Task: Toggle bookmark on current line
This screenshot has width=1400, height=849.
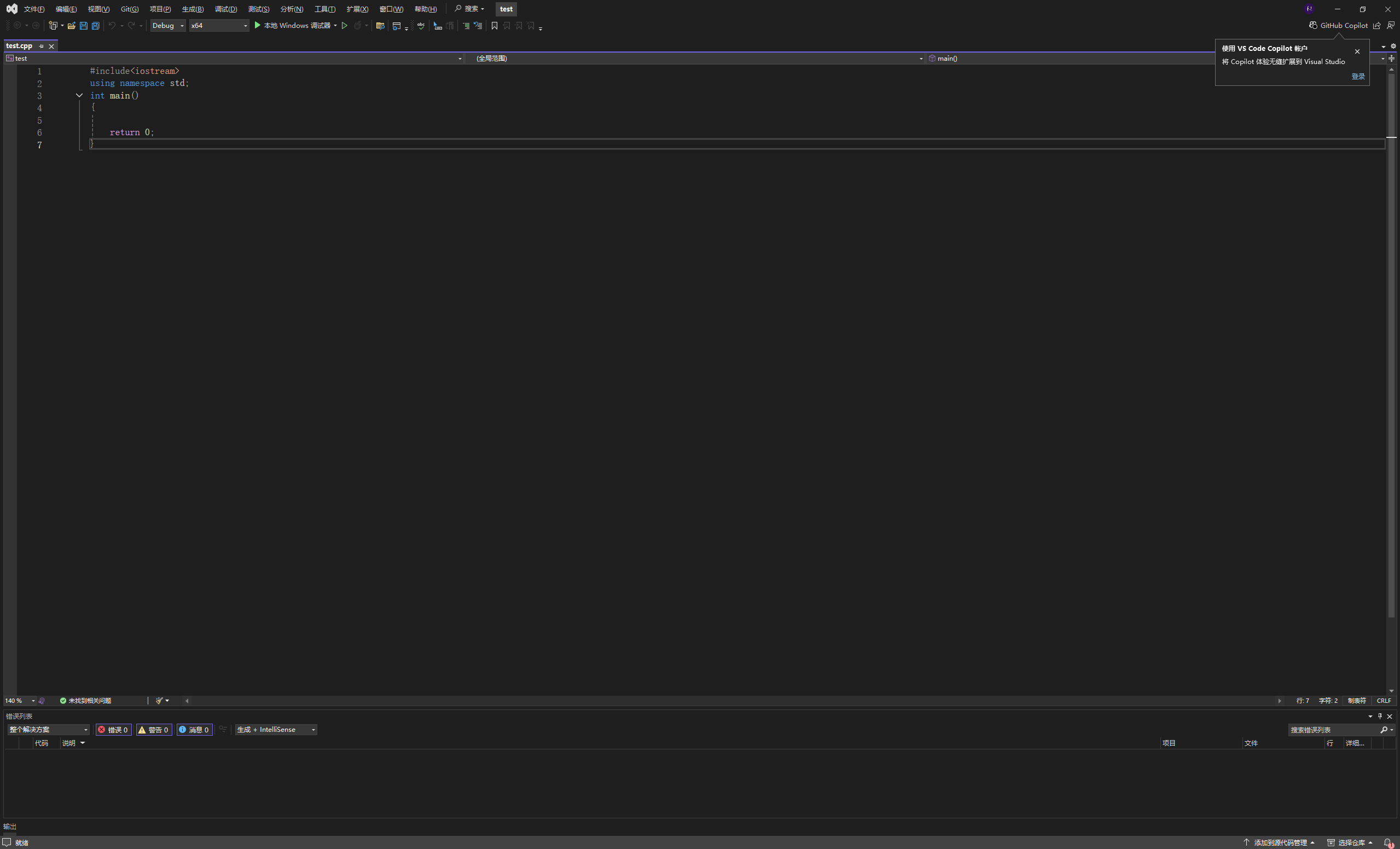Action: (x=495, y=26)
